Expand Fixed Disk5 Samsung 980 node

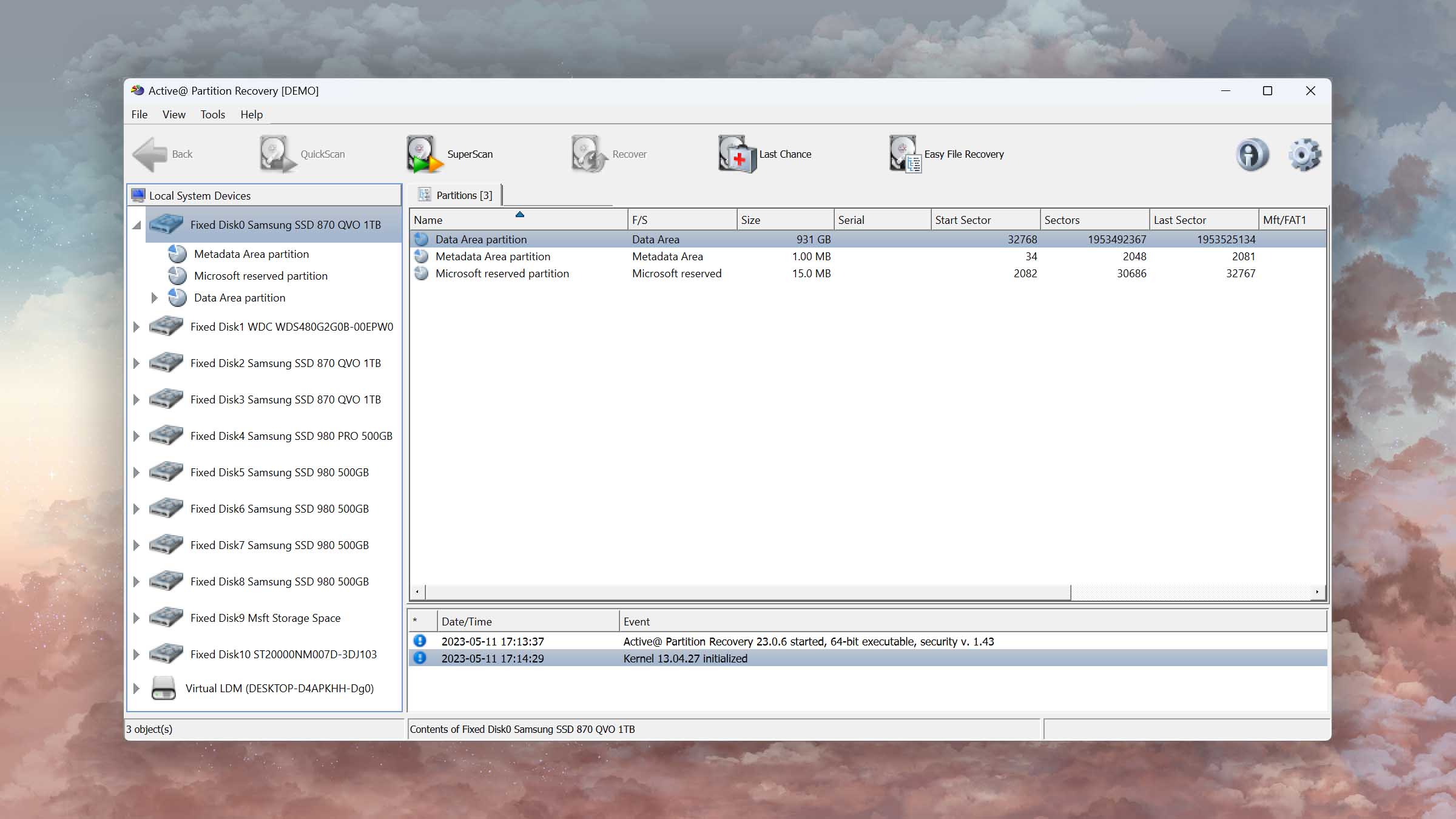tap(136, 473)
